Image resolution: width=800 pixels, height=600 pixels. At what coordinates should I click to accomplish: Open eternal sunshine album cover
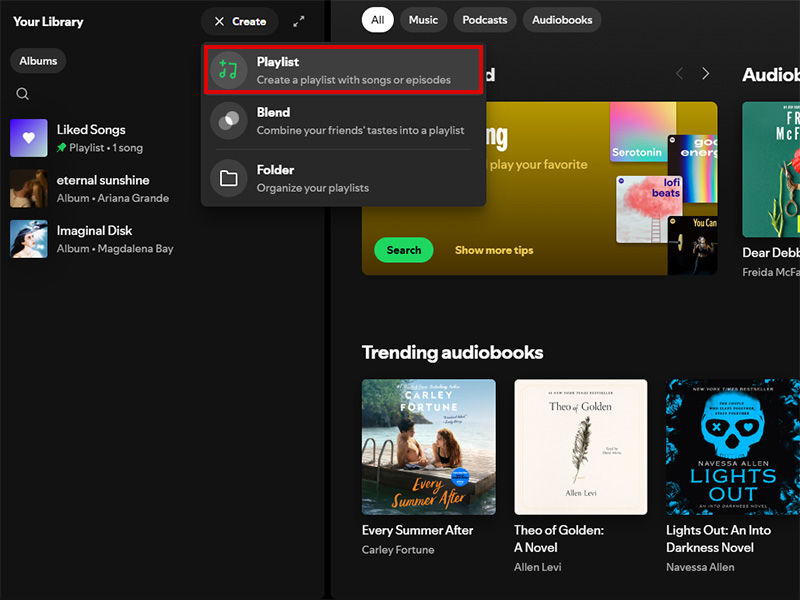(x=29, y=188)
